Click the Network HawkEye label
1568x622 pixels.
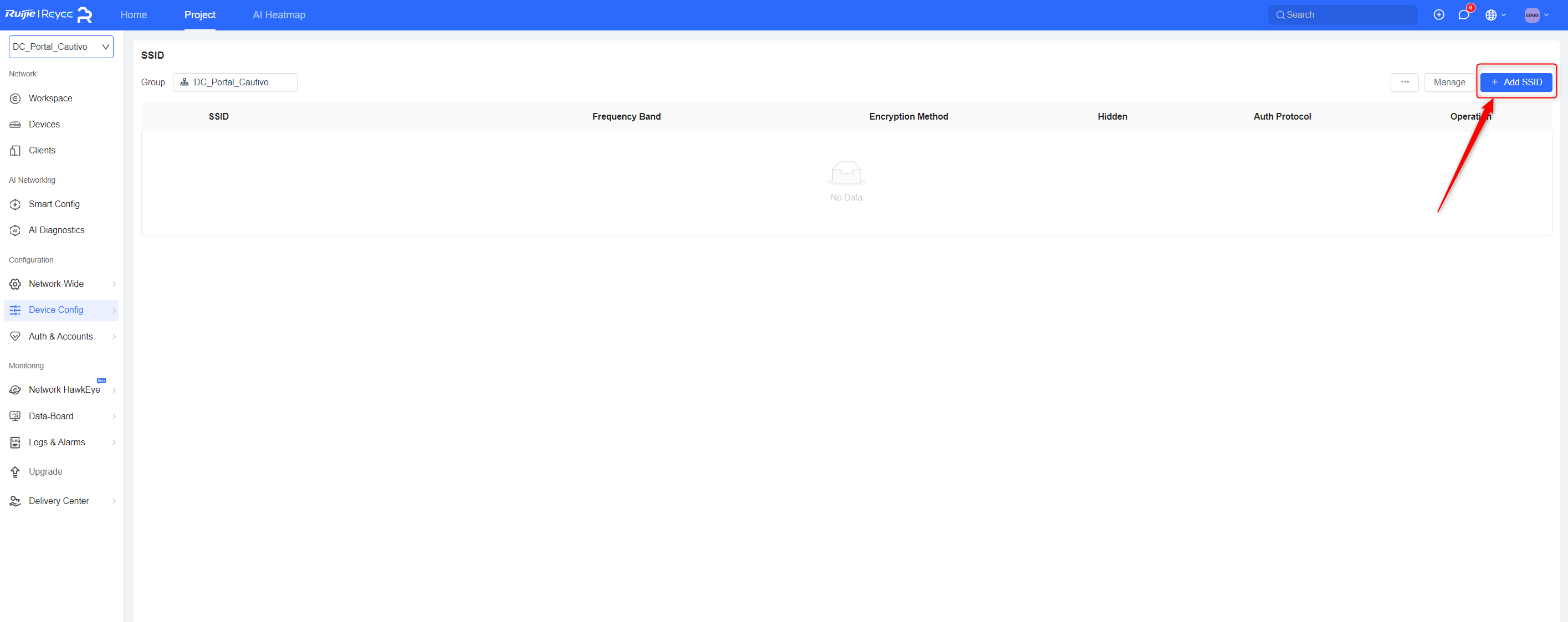[x=64, y=389]
